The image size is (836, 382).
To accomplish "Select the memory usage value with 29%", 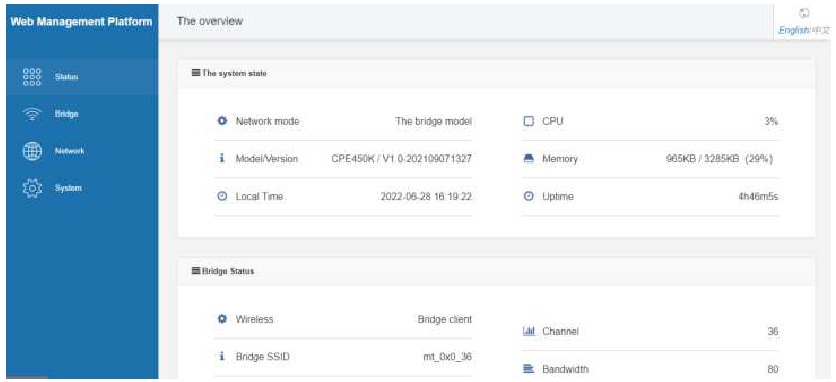I will (x=719, y=158).
